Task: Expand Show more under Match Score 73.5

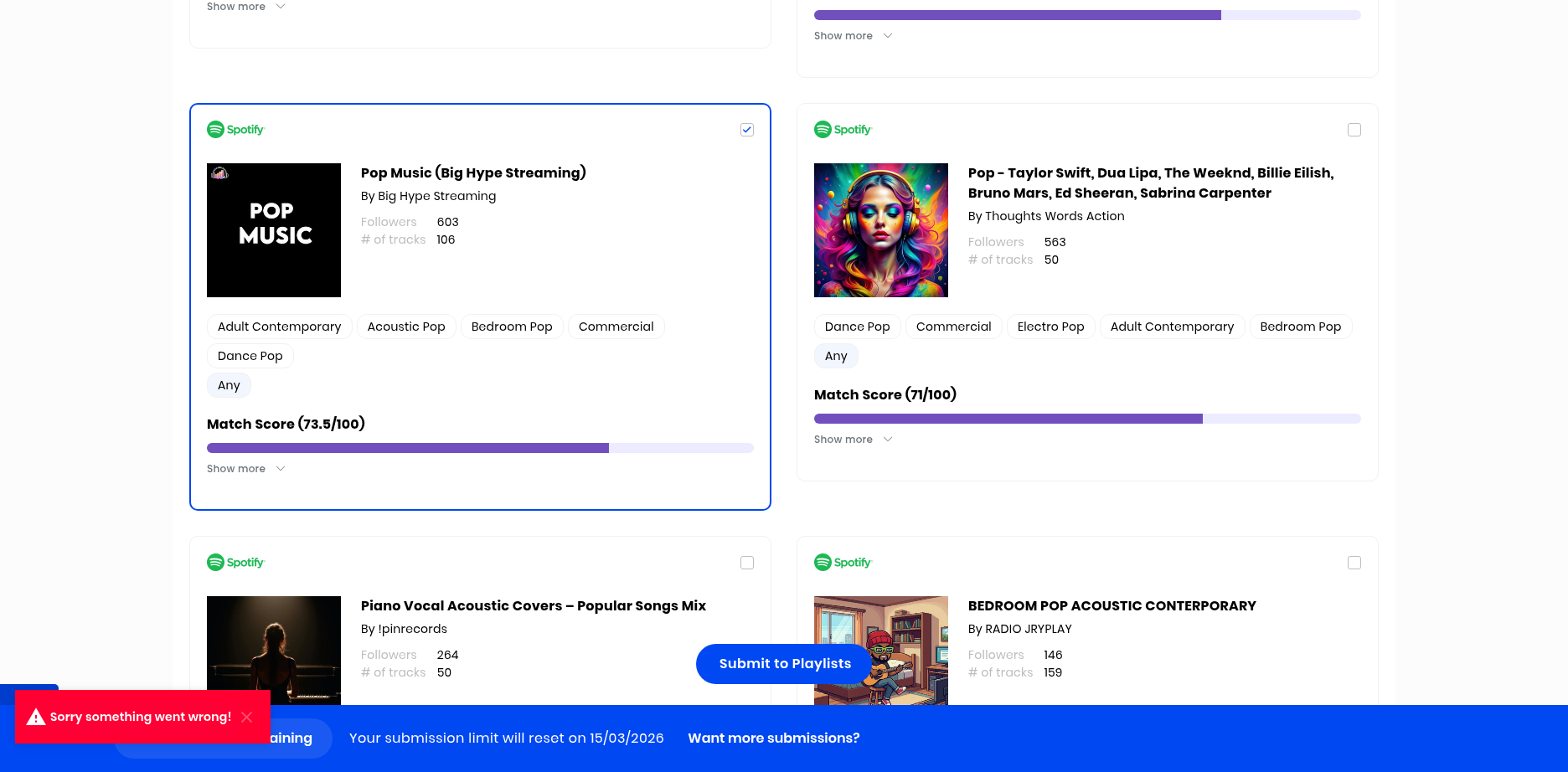Action: 245,469
